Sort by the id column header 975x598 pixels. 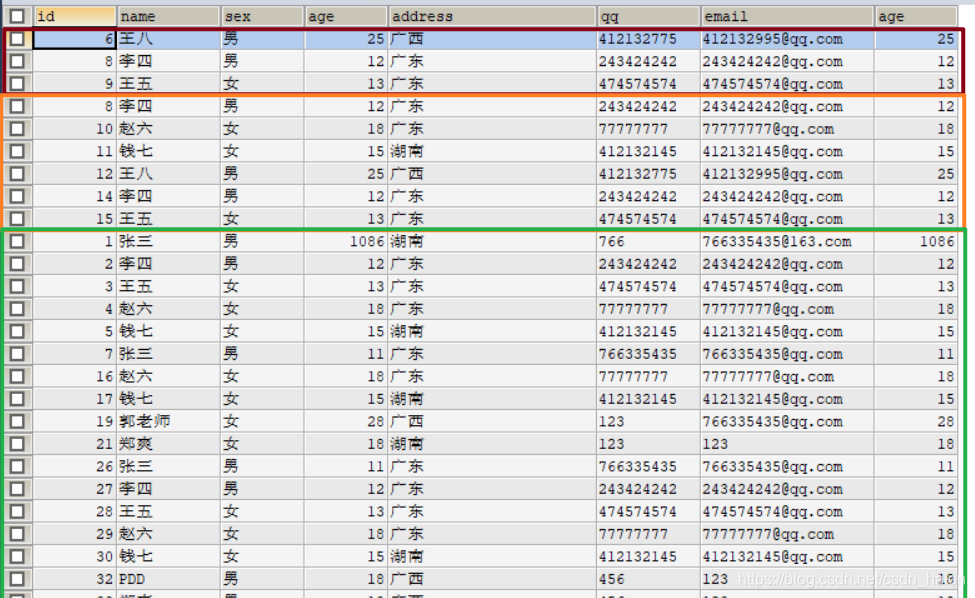75,16
